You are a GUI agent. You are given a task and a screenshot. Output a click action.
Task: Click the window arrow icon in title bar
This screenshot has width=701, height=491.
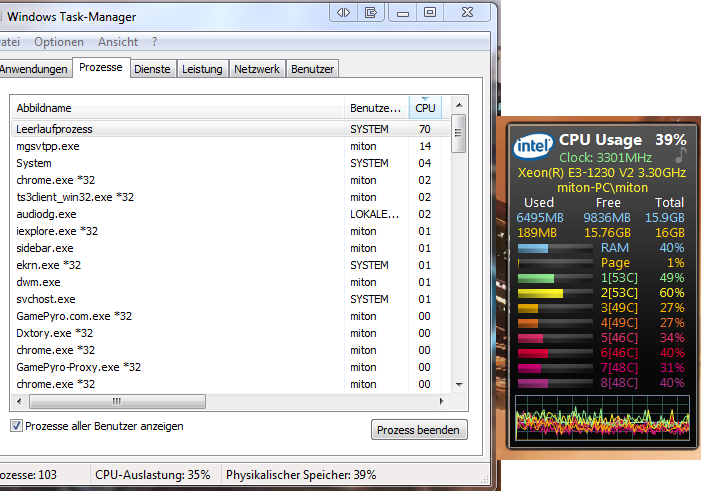(371, 13)
